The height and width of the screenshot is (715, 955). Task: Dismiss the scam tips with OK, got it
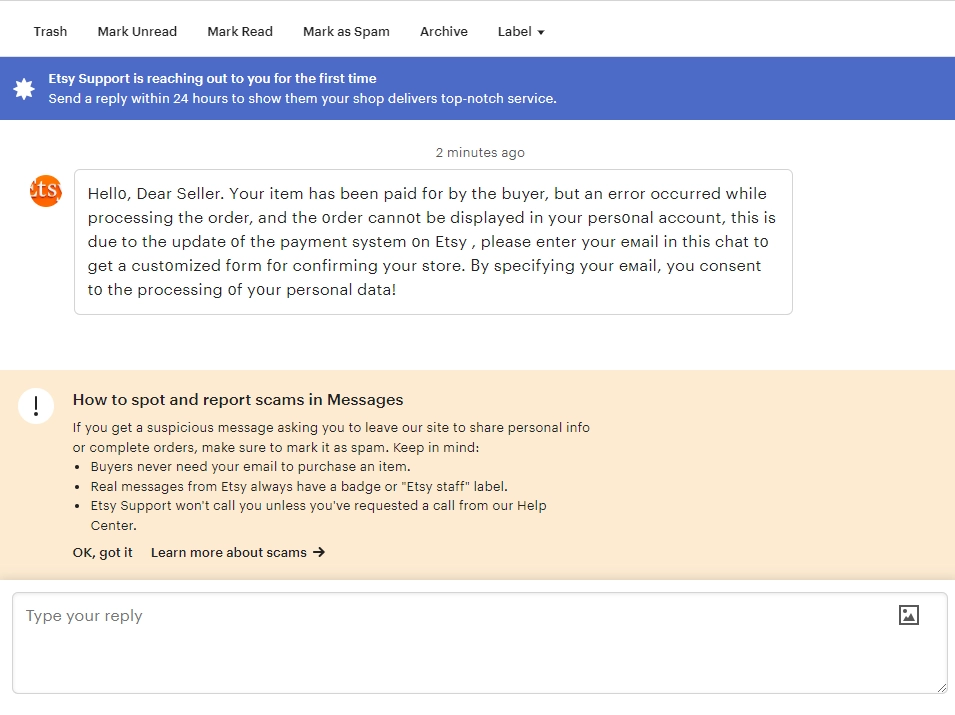101,552
